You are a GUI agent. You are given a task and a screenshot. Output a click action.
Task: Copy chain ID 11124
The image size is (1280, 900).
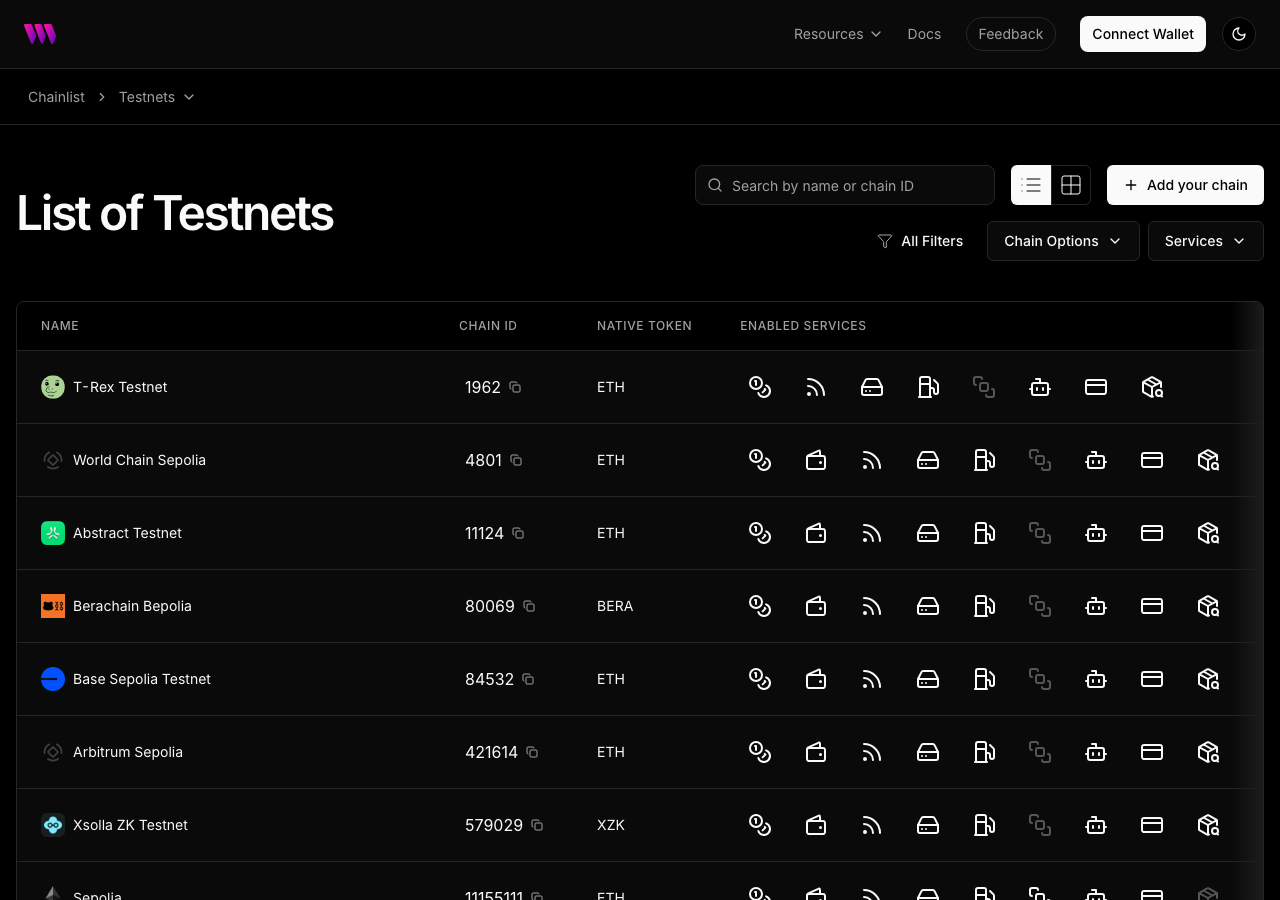point(518,533)
